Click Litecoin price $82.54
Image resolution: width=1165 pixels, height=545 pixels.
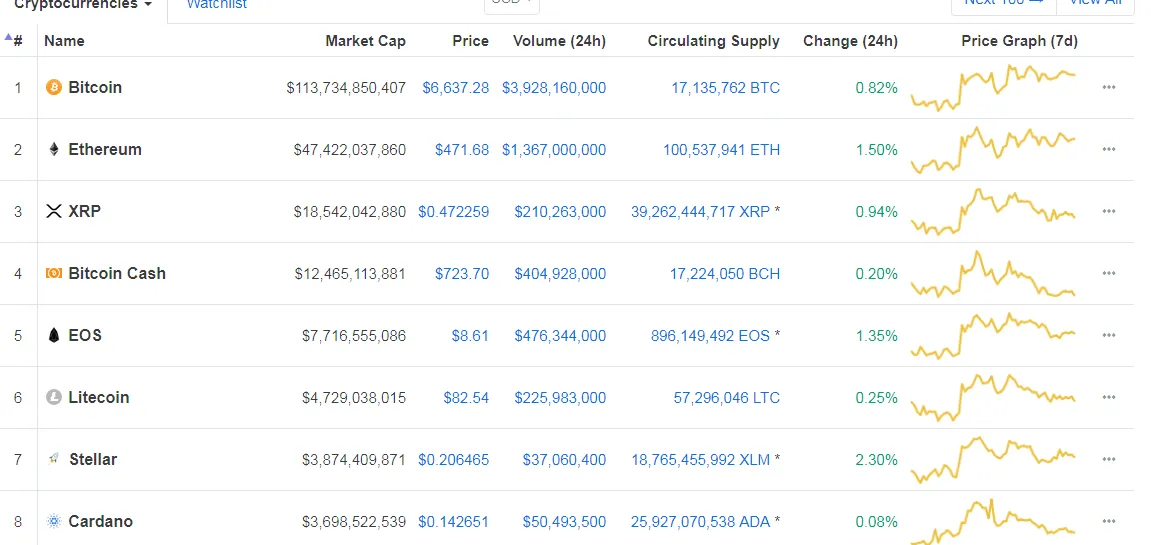pos(466,397)
